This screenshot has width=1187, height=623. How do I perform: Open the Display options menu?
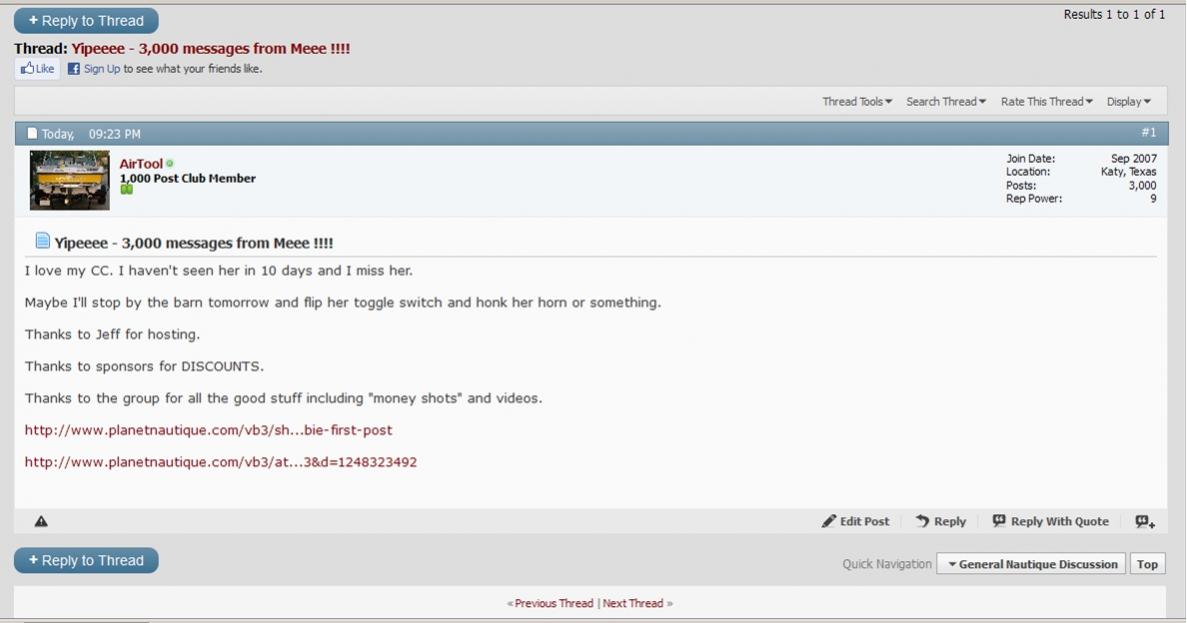click(x=1128, y=102)
